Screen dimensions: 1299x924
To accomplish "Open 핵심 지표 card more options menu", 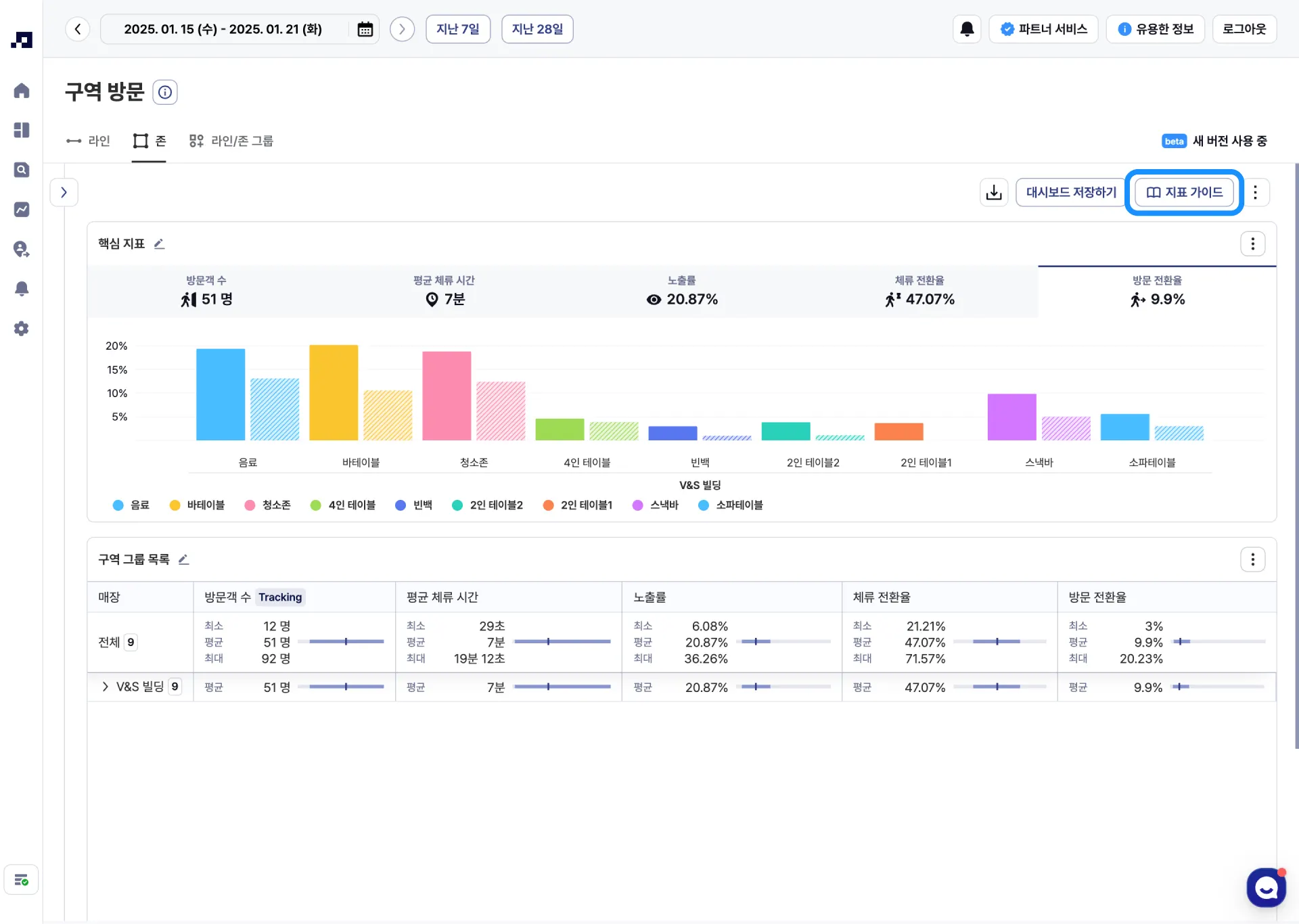I will click(1252, 244).
